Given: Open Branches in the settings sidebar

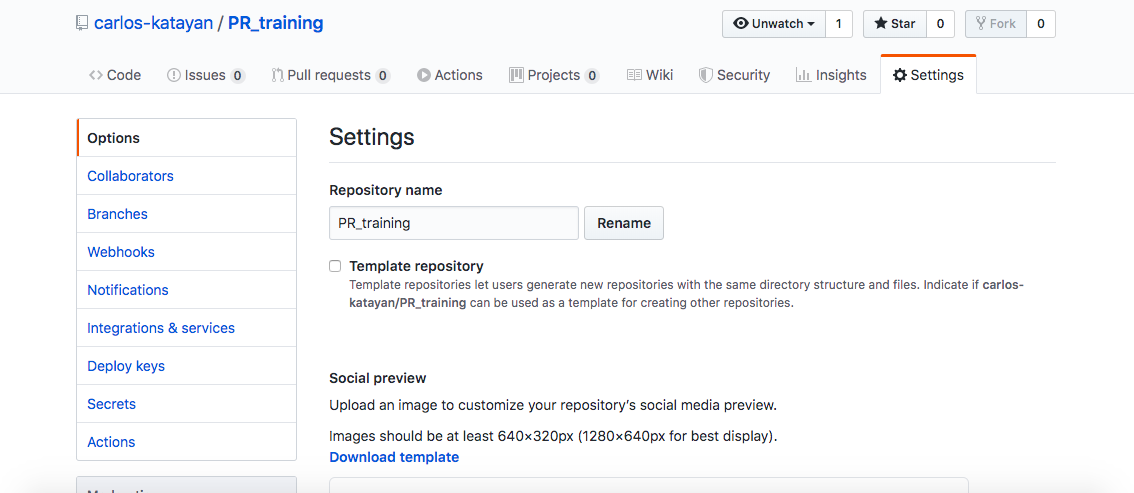Looking at the screenshot, I should (x=187, y=214).
